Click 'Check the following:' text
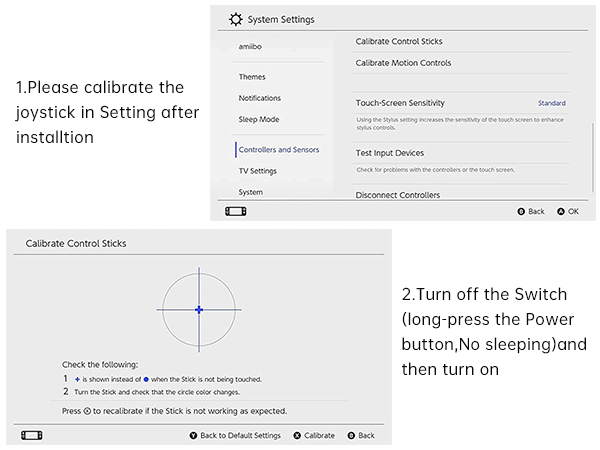 (100, 365)
